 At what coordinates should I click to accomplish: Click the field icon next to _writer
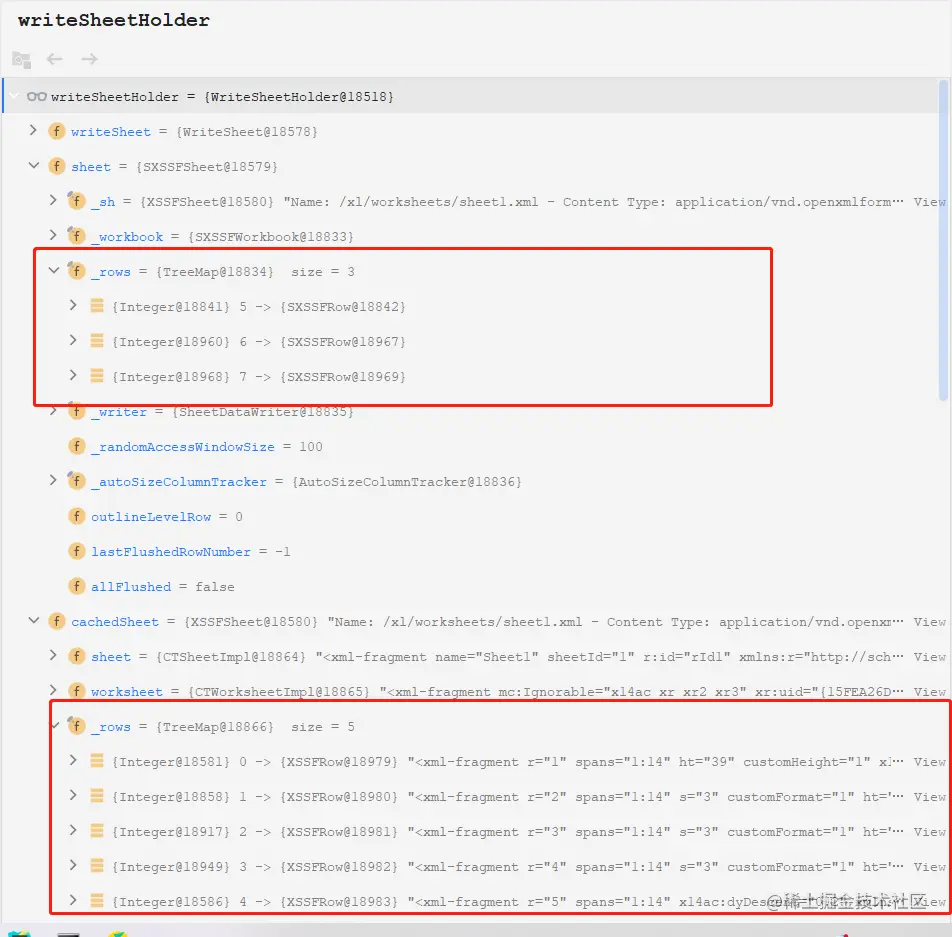coord(77,411)
